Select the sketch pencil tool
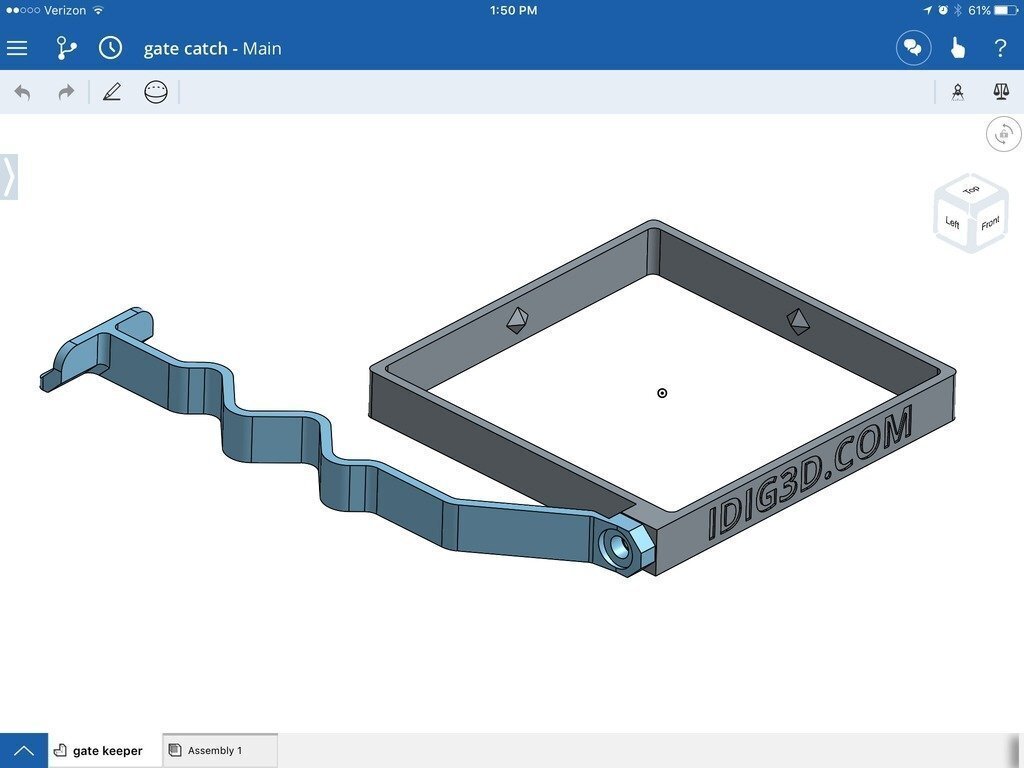The width and height of the screenshot is (1024, 768). (112, 91)
